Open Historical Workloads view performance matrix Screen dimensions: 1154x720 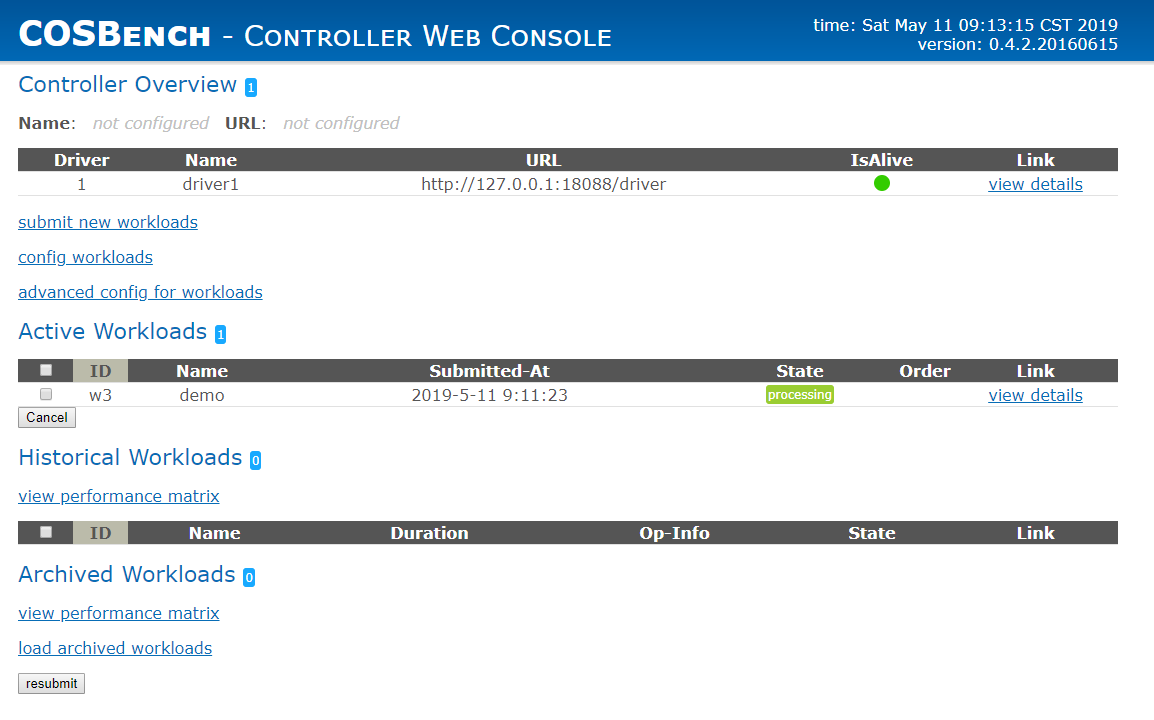click(x=119, y=496)
